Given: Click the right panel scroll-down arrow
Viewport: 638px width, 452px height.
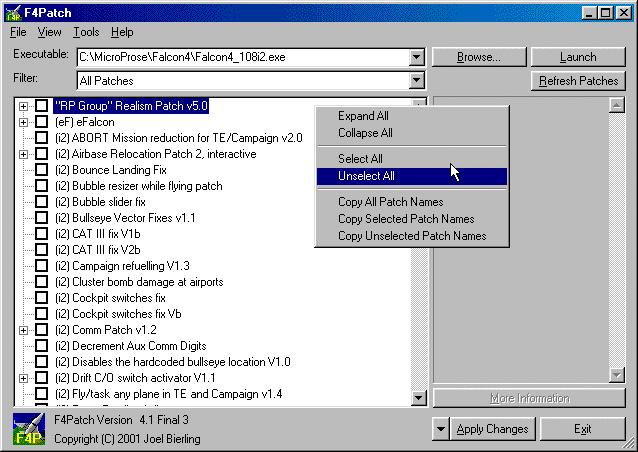Looking at the screenshot, I should click(x=618, y=374).
